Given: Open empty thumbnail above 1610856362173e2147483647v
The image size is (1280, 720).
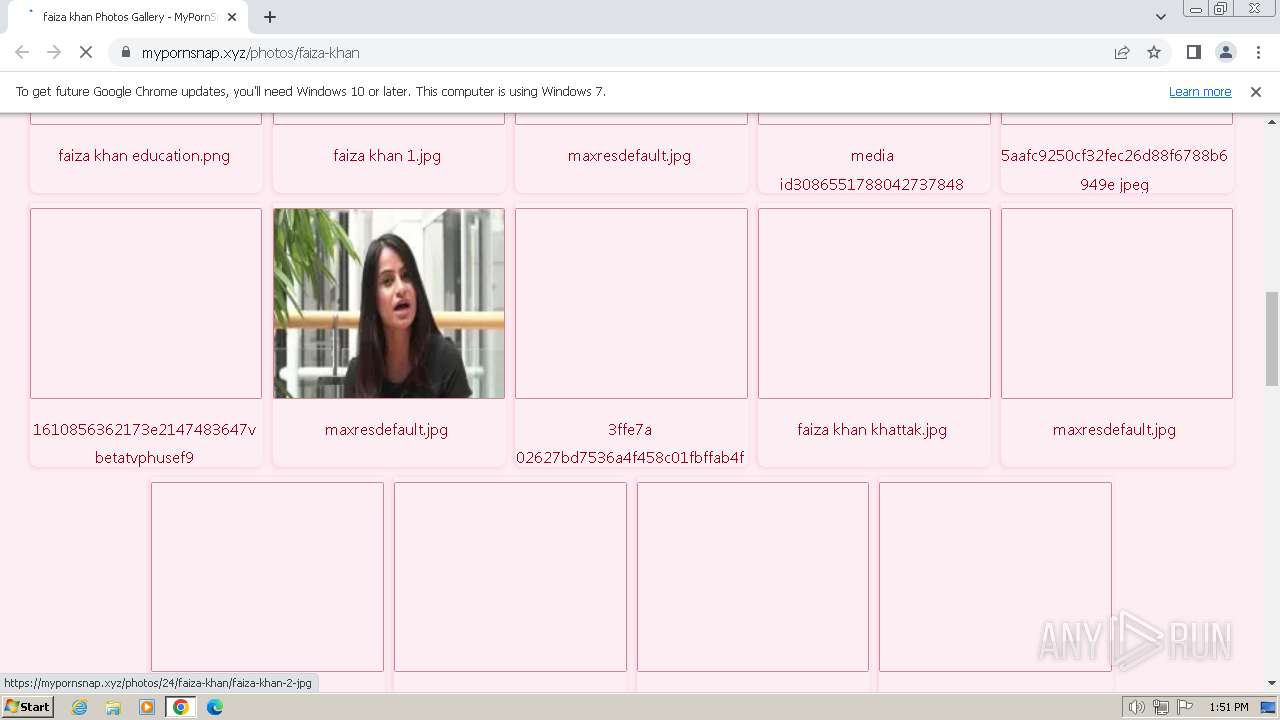Looking at the screenshot, I should pos(146,303).
